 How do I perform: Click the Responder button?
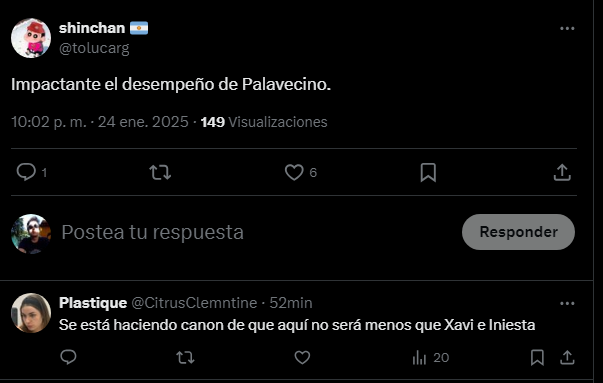click(518, 232)
